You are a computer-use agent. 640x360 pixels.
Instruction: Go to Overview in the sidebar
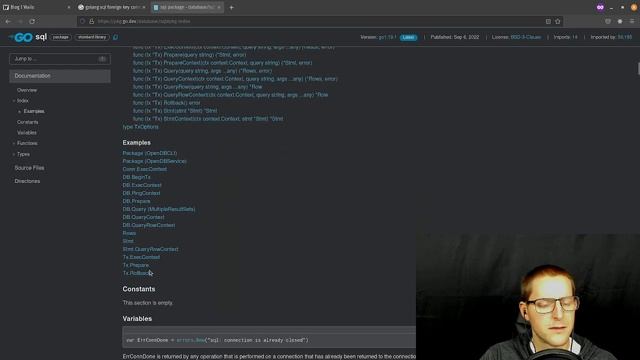(x=27, y=90)
